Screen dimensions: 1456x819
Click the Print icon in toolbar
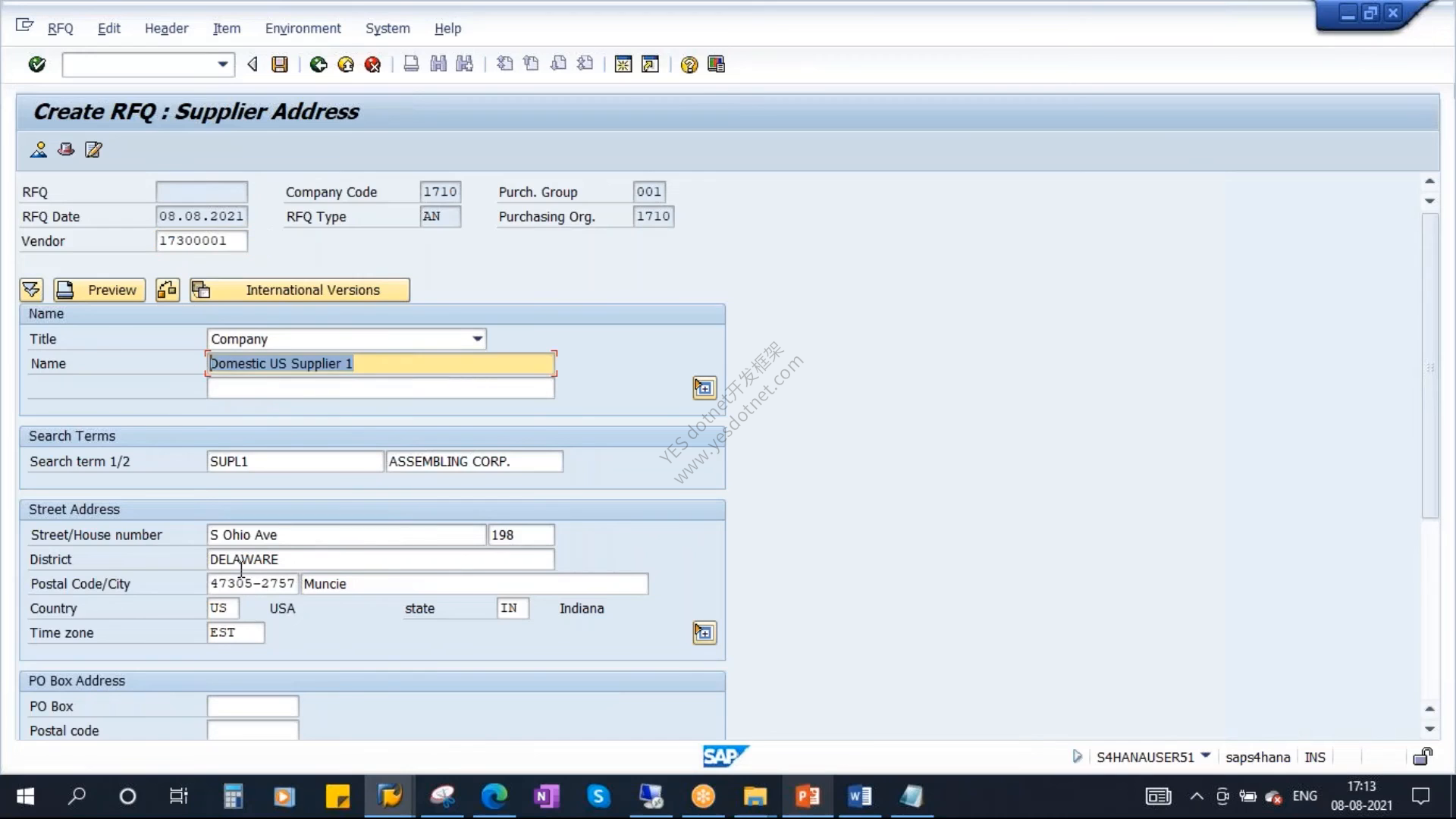tap(411, 64)
